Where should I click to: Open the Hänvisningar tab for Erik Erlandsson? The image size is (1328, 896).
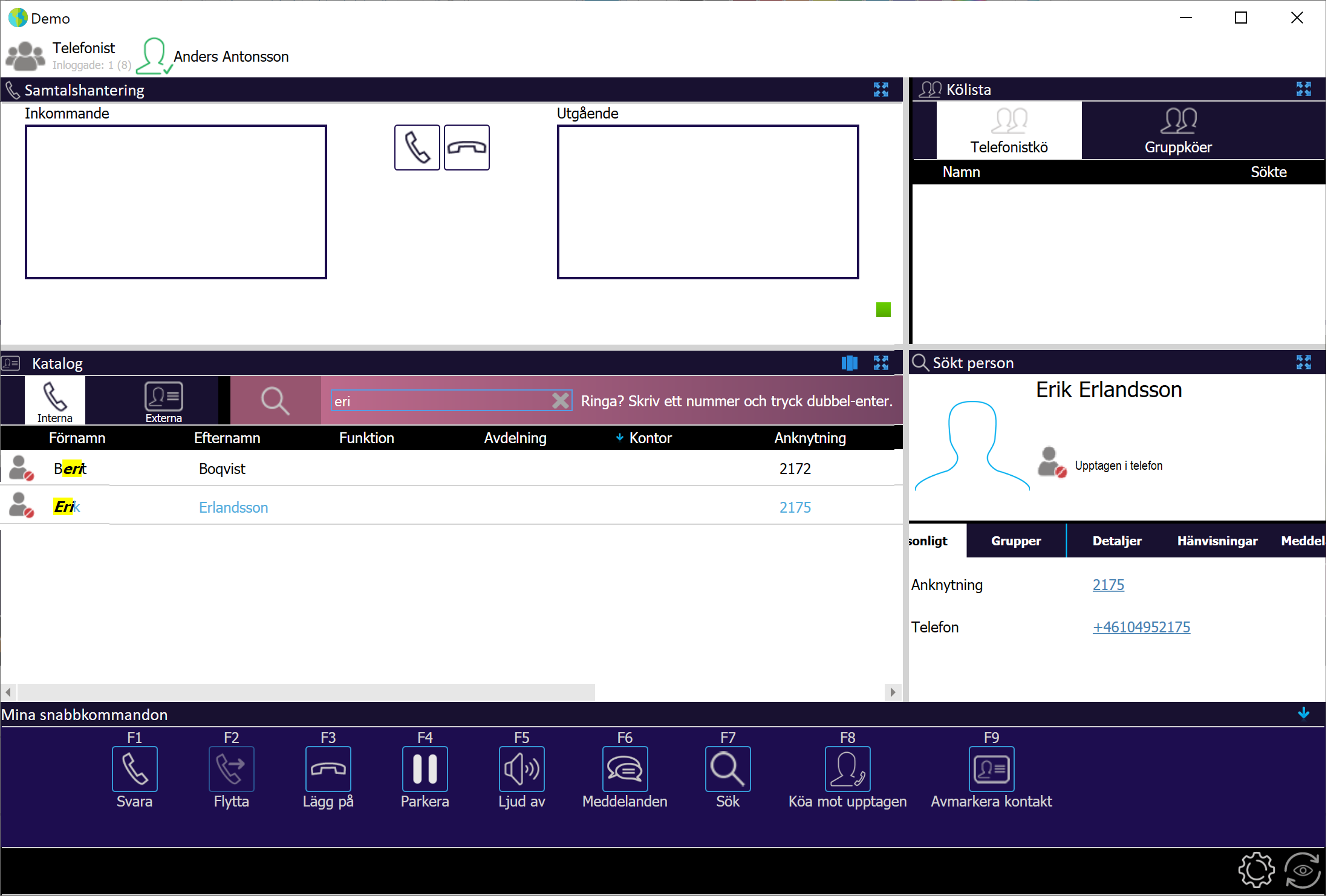[x=1217, y=541]
